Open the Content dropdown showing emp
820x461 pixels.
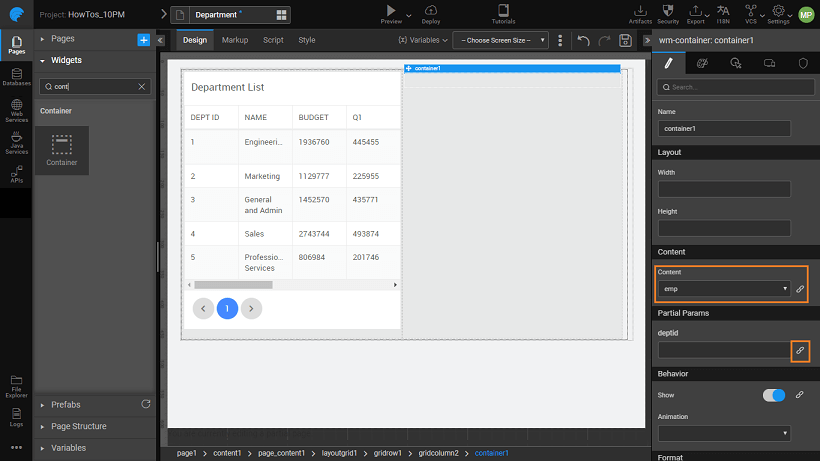point(724,289)
